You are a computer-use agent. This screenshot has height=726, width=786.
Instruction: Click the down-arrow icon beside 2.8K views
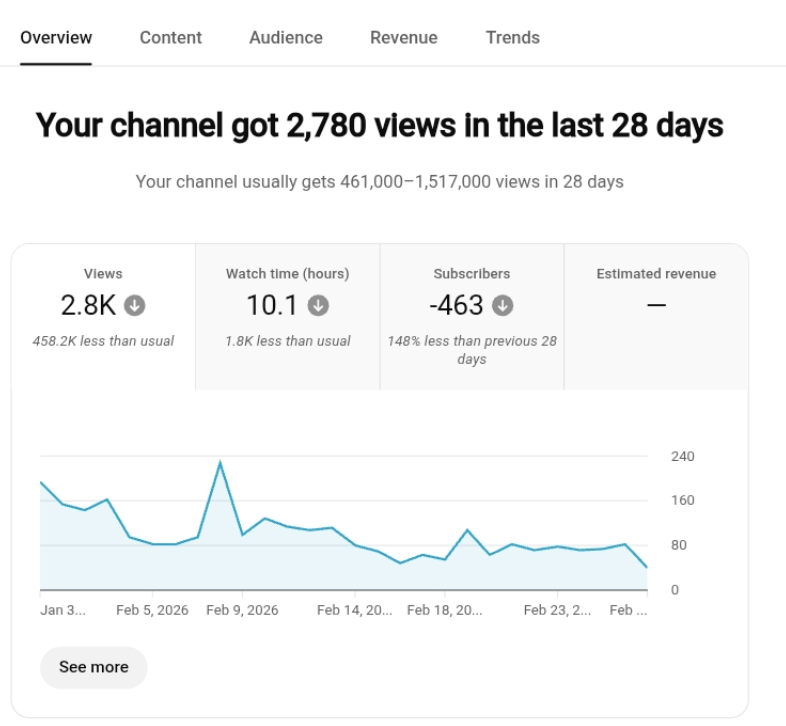[135, 305]
